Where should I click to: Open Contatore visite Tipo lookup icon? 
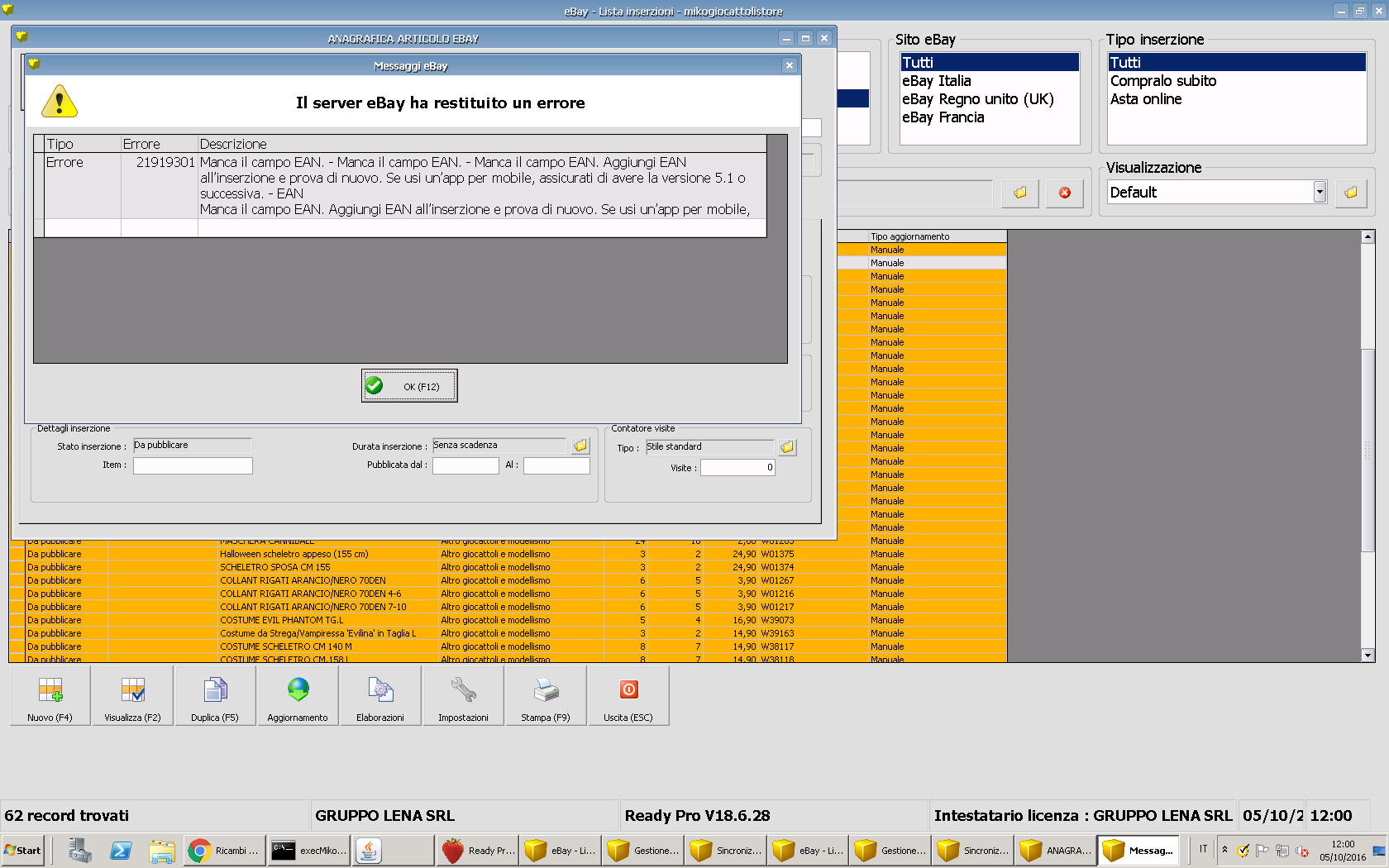click(x=787, y=447)
